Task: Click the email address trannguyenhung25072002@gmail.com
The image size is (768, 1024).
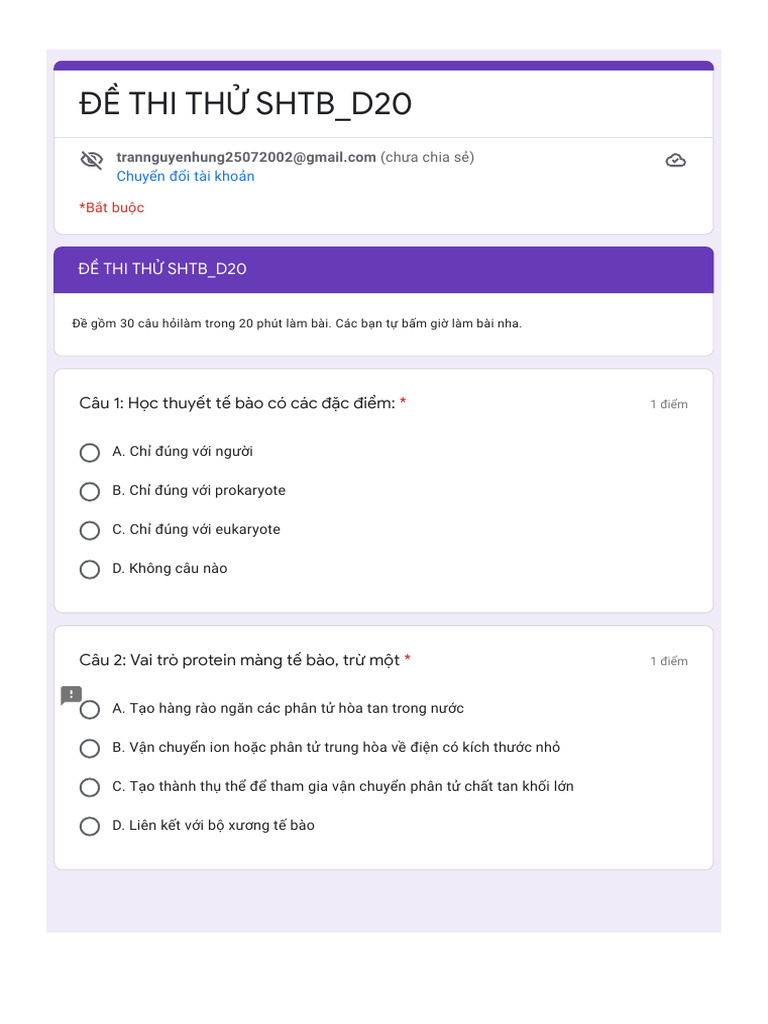Action: tap(246, 157)
